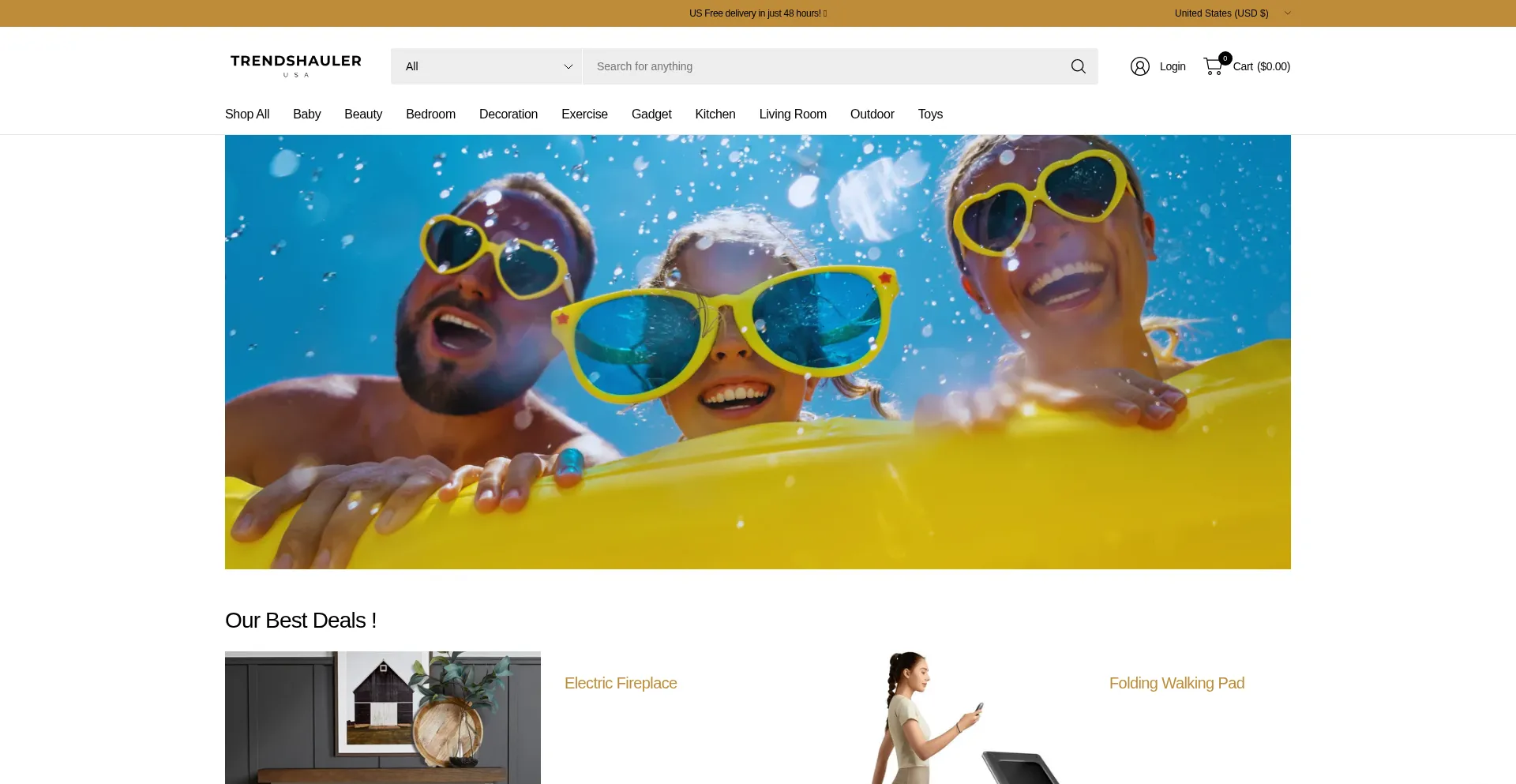
Task: Go to the Baby category
Action: 306,114
